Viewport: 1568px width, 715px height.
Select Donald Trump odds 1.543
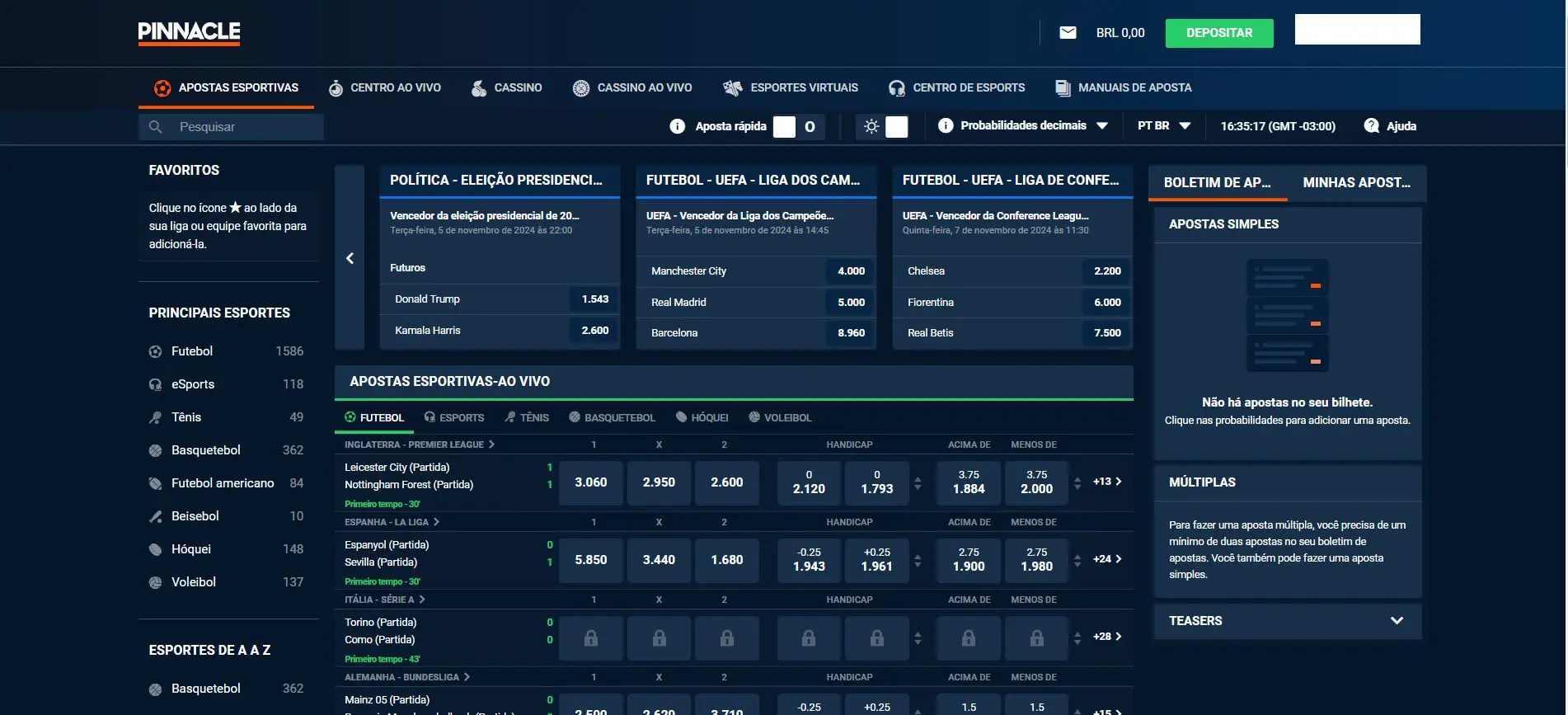click(x=594, y=299)
